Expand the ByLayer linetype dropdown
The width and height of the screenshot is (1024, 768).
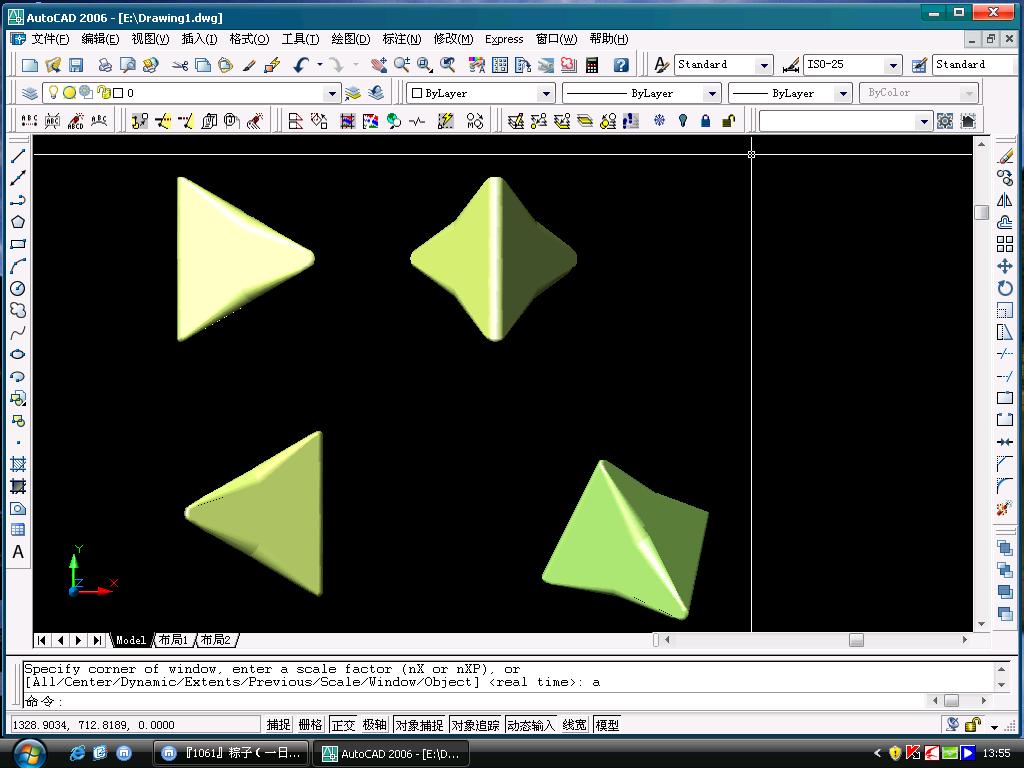[x=712, y=93]
